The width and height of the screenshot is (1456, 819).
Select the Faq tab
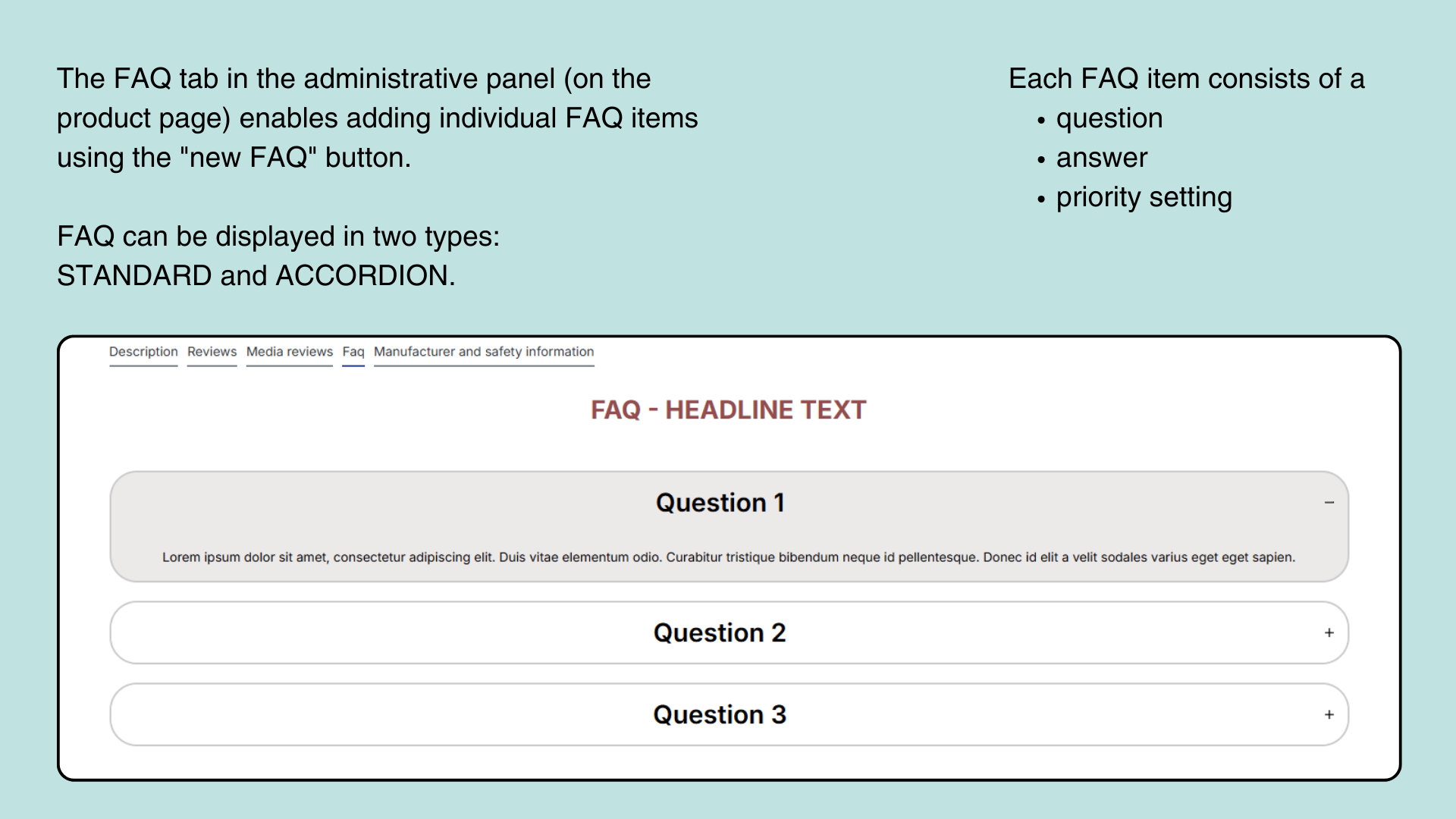click(353, 352)
